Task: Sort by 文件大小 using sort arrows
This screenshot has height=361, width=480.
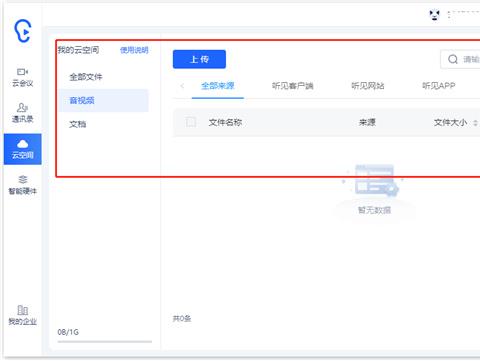Action: pos(475,123)
